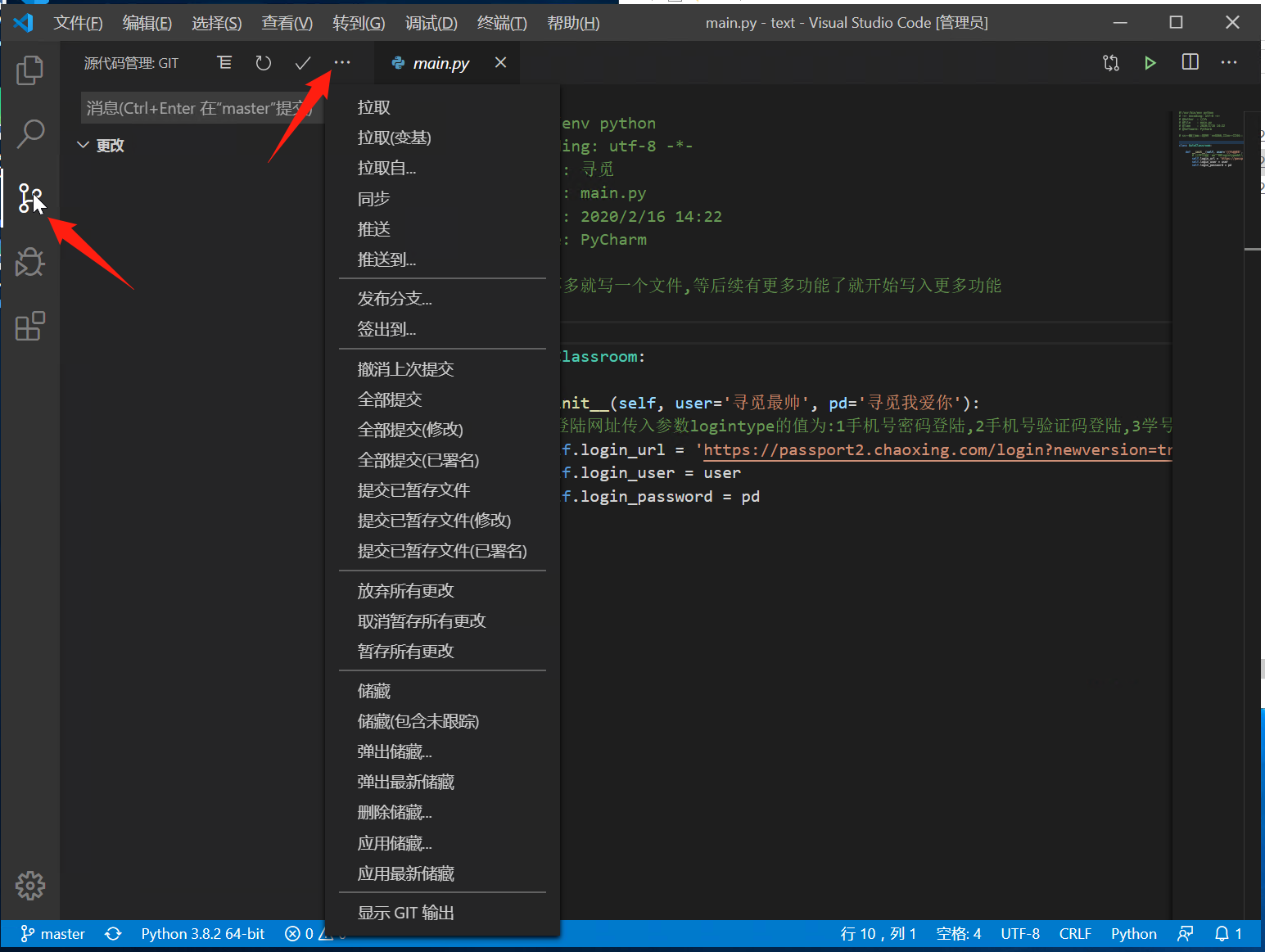Open the Search view in the activity bar

(30, 134)
